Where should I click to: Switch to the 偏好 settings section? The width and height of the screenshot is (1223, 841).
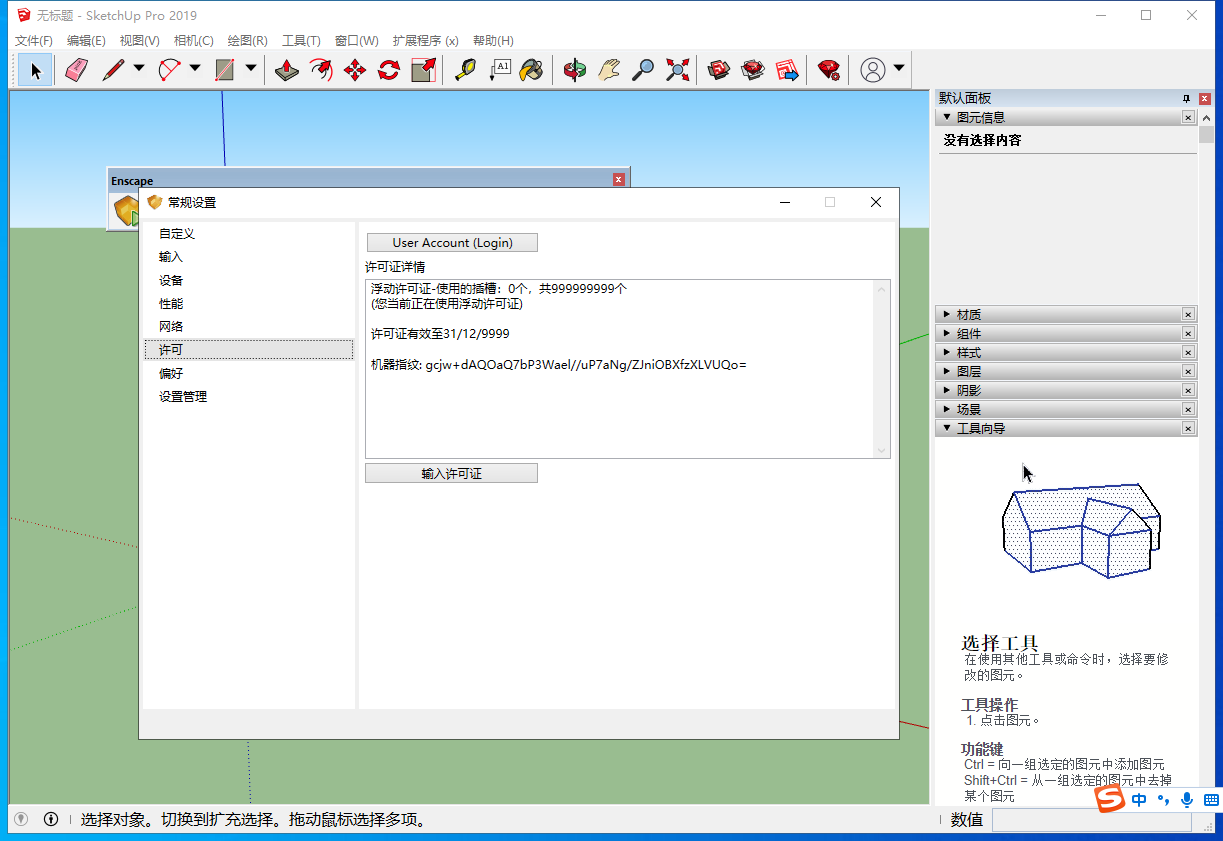coord(169,372)
